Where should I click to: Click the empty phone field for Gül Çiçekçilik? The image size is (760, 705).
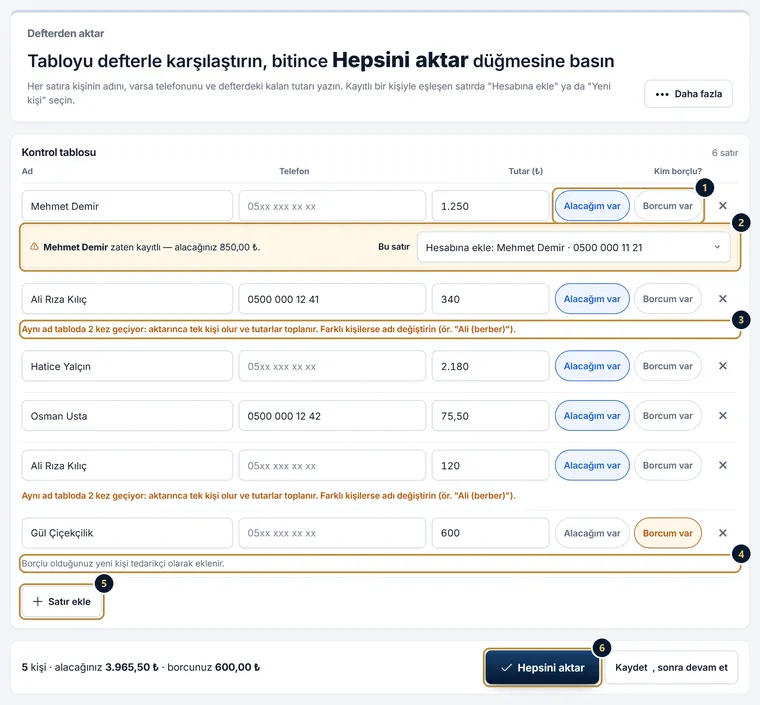332,533
